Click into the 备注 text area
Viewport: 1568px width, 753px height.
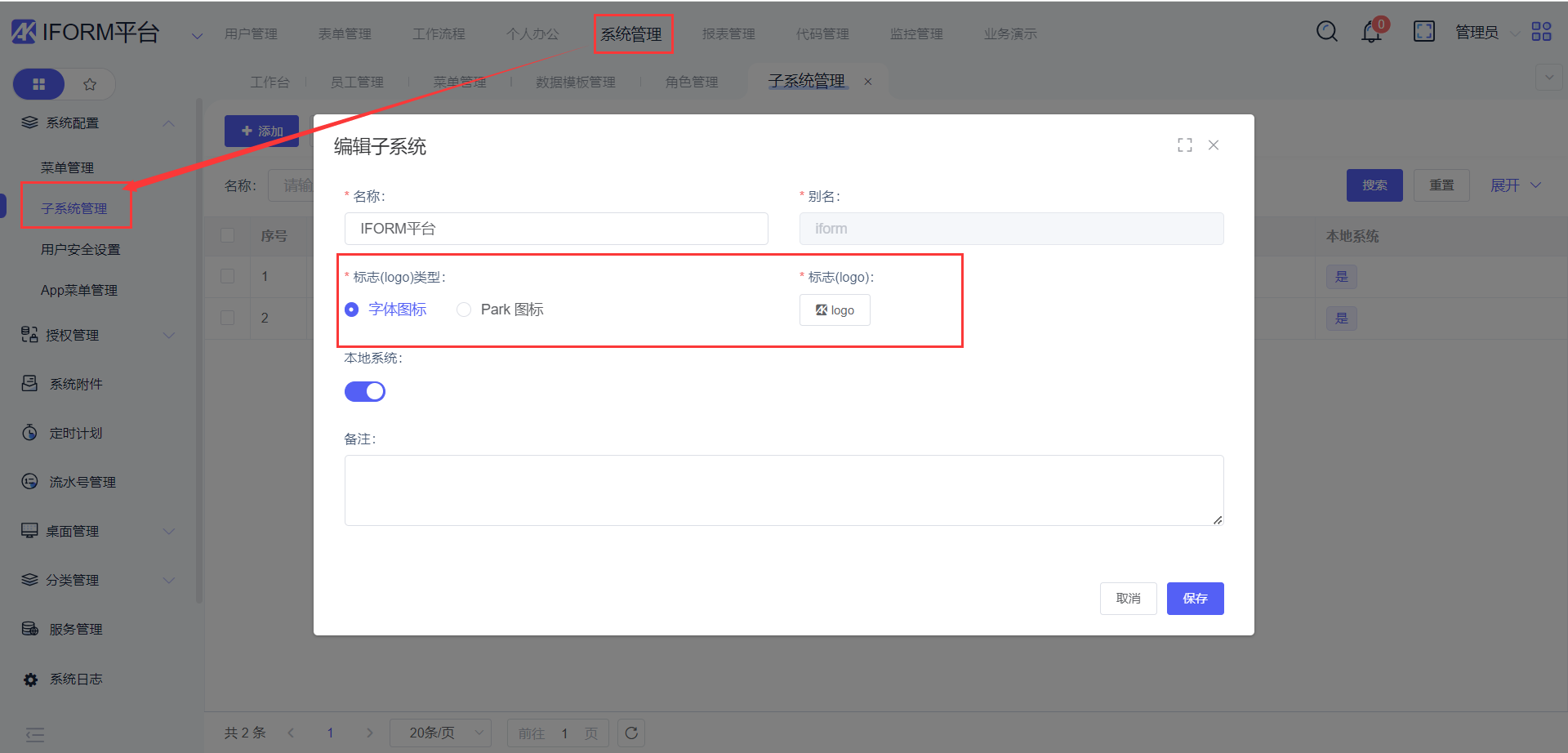click(783, 490)
